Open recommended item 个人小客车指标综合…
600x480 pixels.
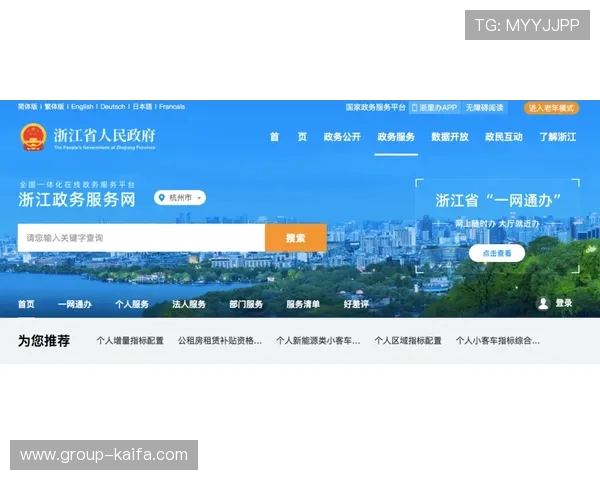[498, 341]
